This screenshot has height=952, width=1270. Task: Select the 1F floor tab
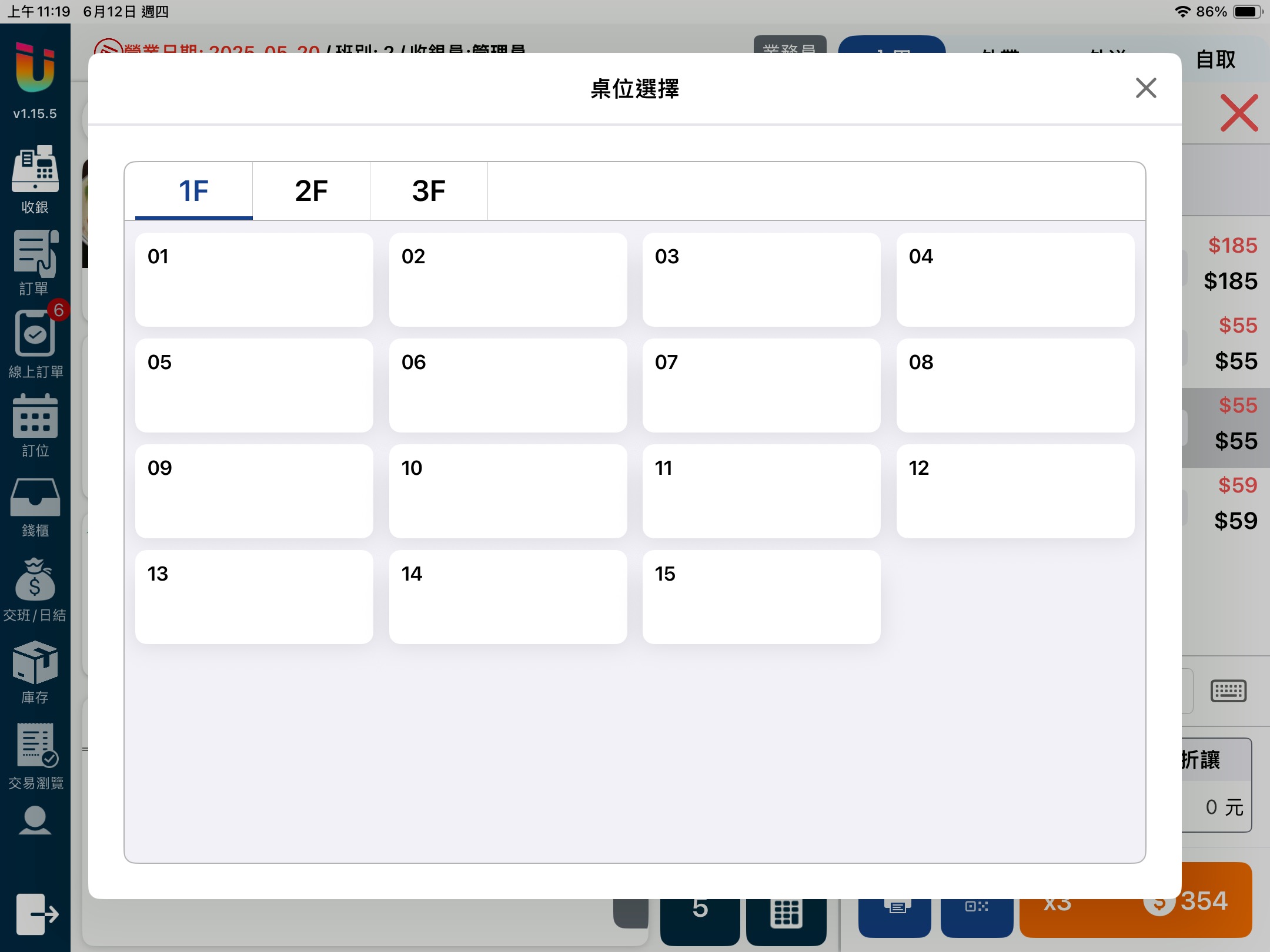pos(193,191)
